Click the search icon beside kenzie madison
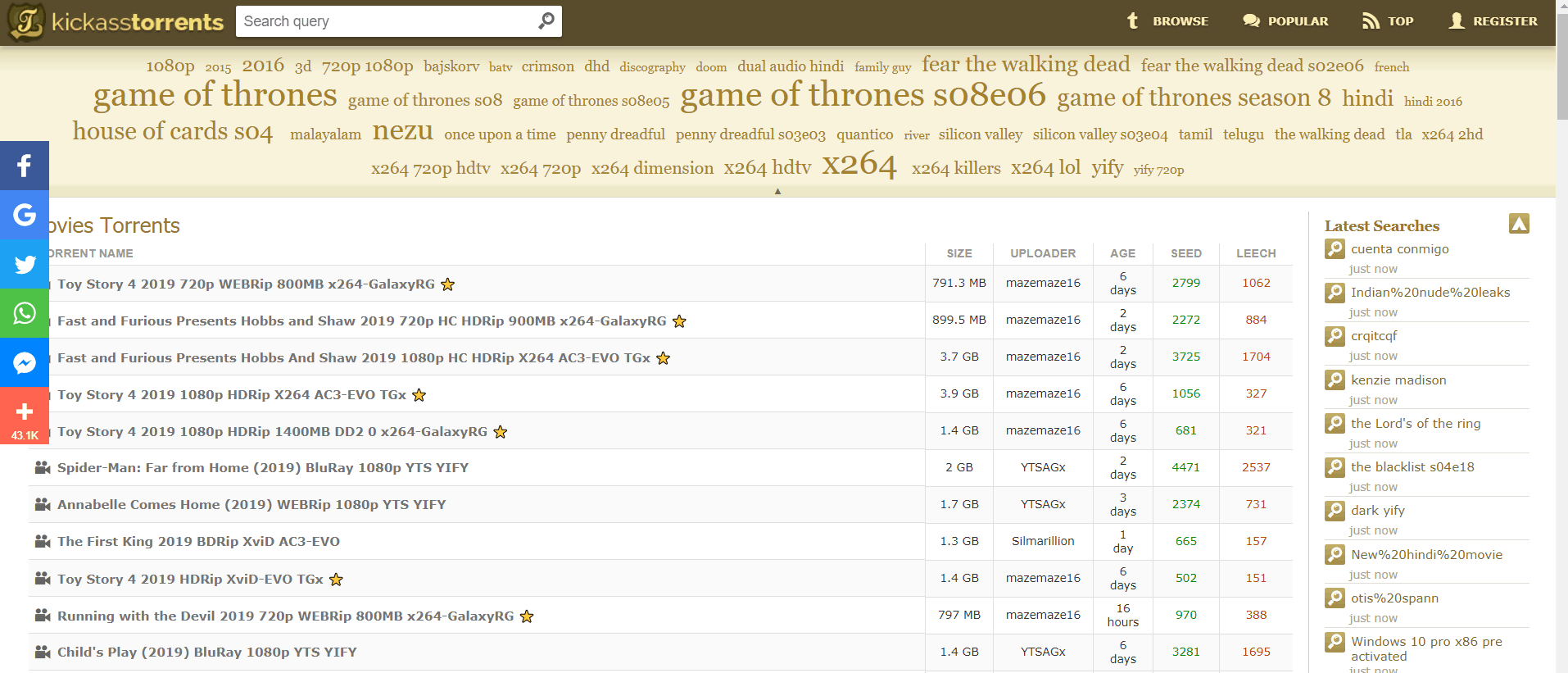1568x673 pixels. pos(1335,380)
